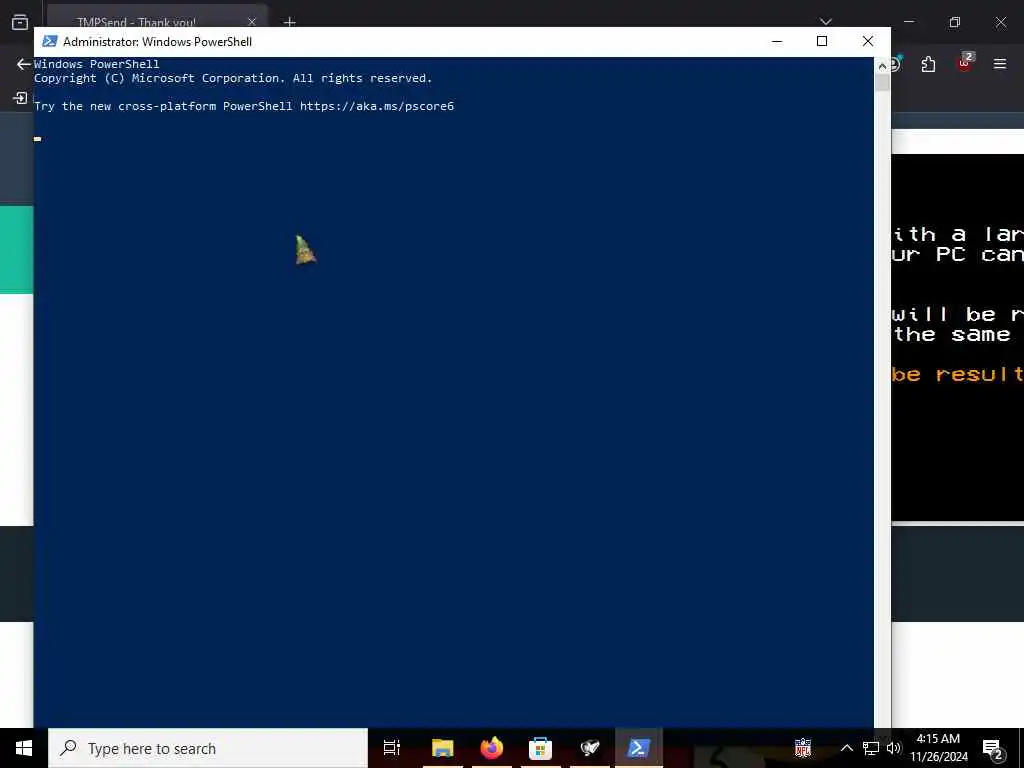Screen dimensions: 1024x768
Task: Open the Windows Start menu
Action: pos(24,748)
